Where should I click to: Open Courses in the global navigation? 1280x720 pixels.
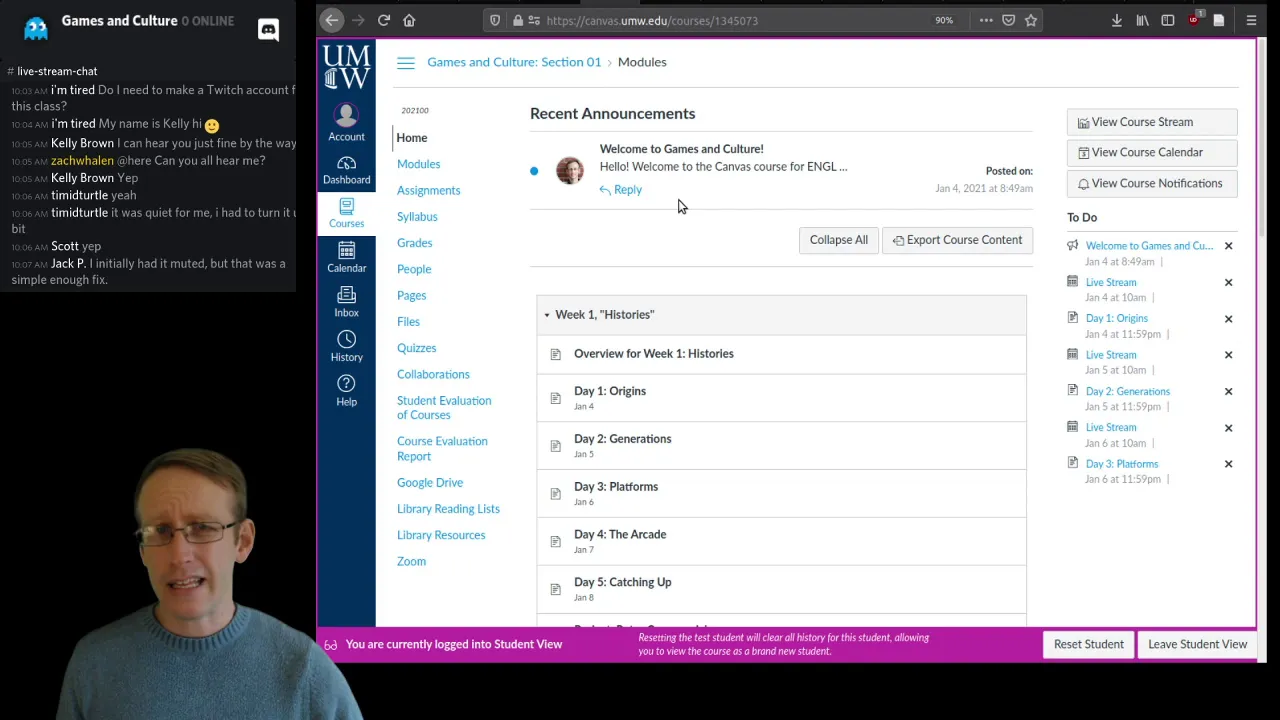346,213
